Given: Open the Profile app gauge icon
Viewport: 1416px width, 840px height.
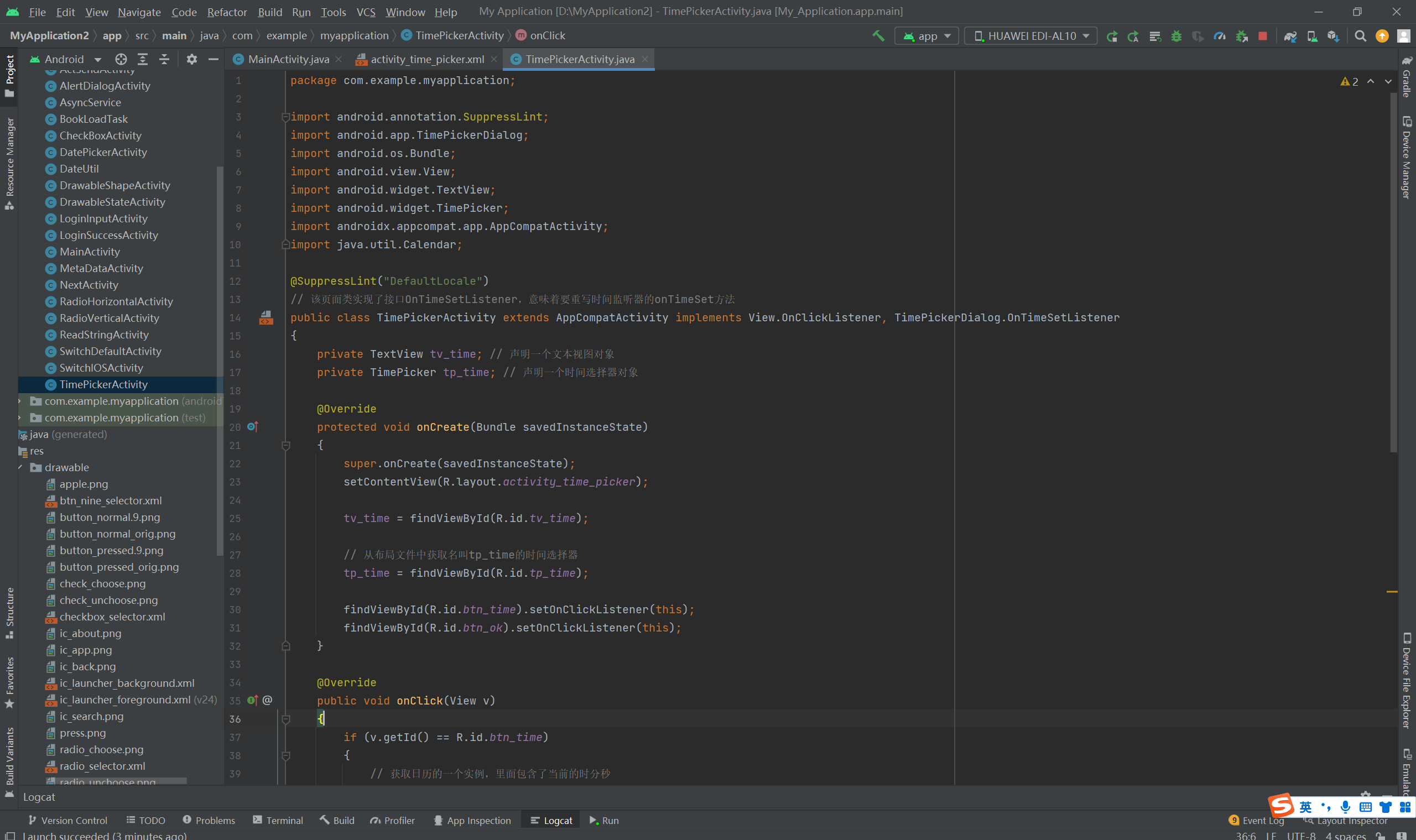Looking at the screenshot, I should pyautogui.click(x=1220, y=35).
